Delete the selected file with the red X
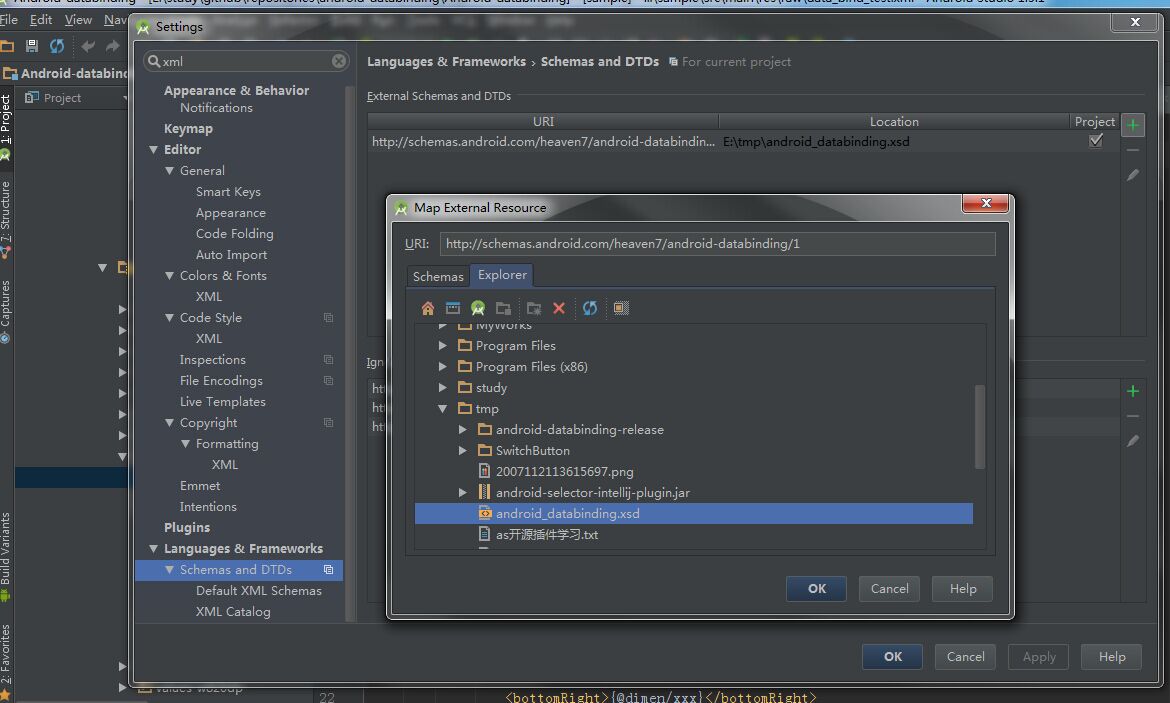The height and width of the screenshot is (703, 1170). coord(559,308)
